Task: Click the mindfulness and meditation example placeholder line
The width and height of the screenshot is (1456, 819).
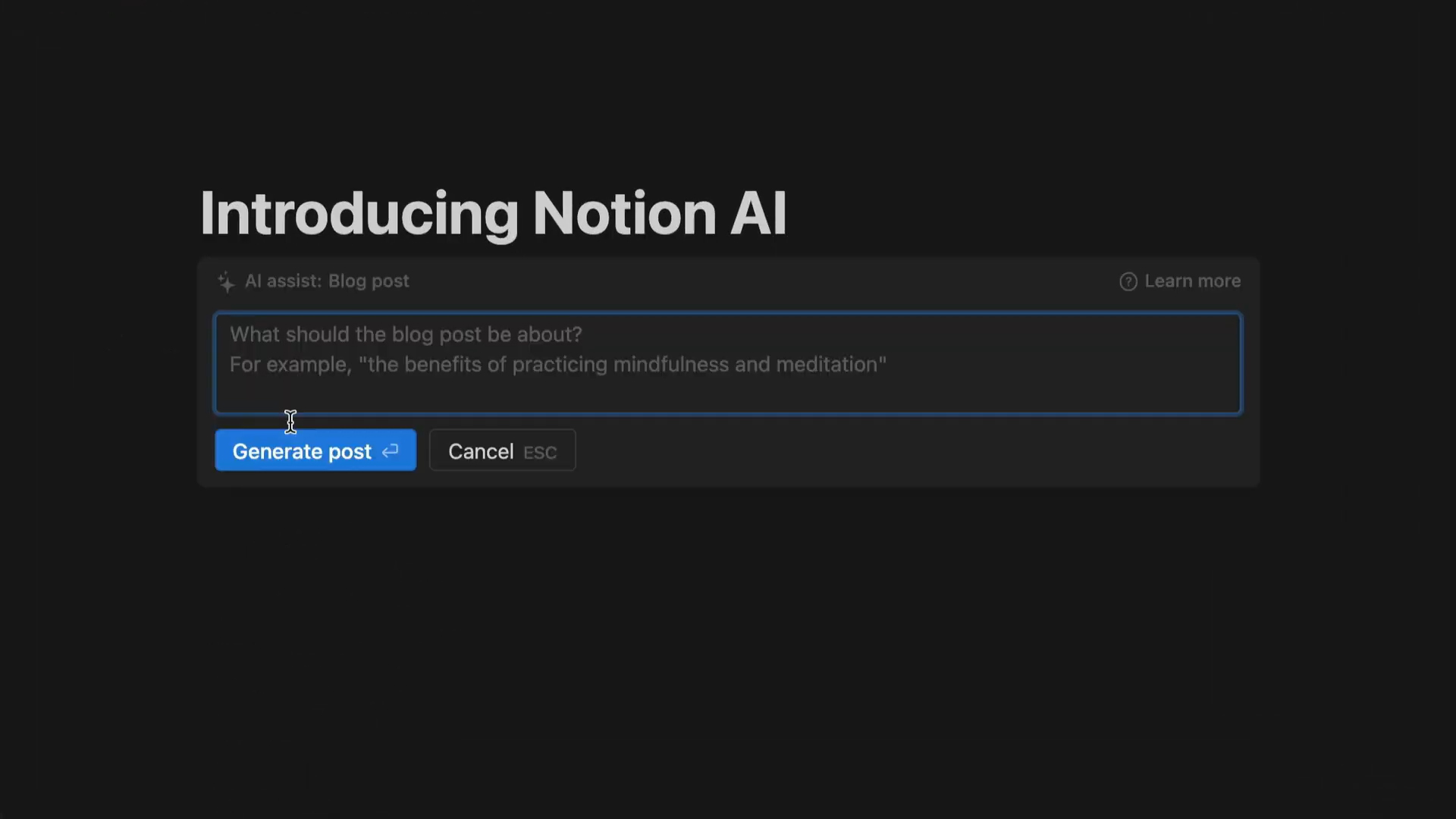Action: [x=557, y=365]
